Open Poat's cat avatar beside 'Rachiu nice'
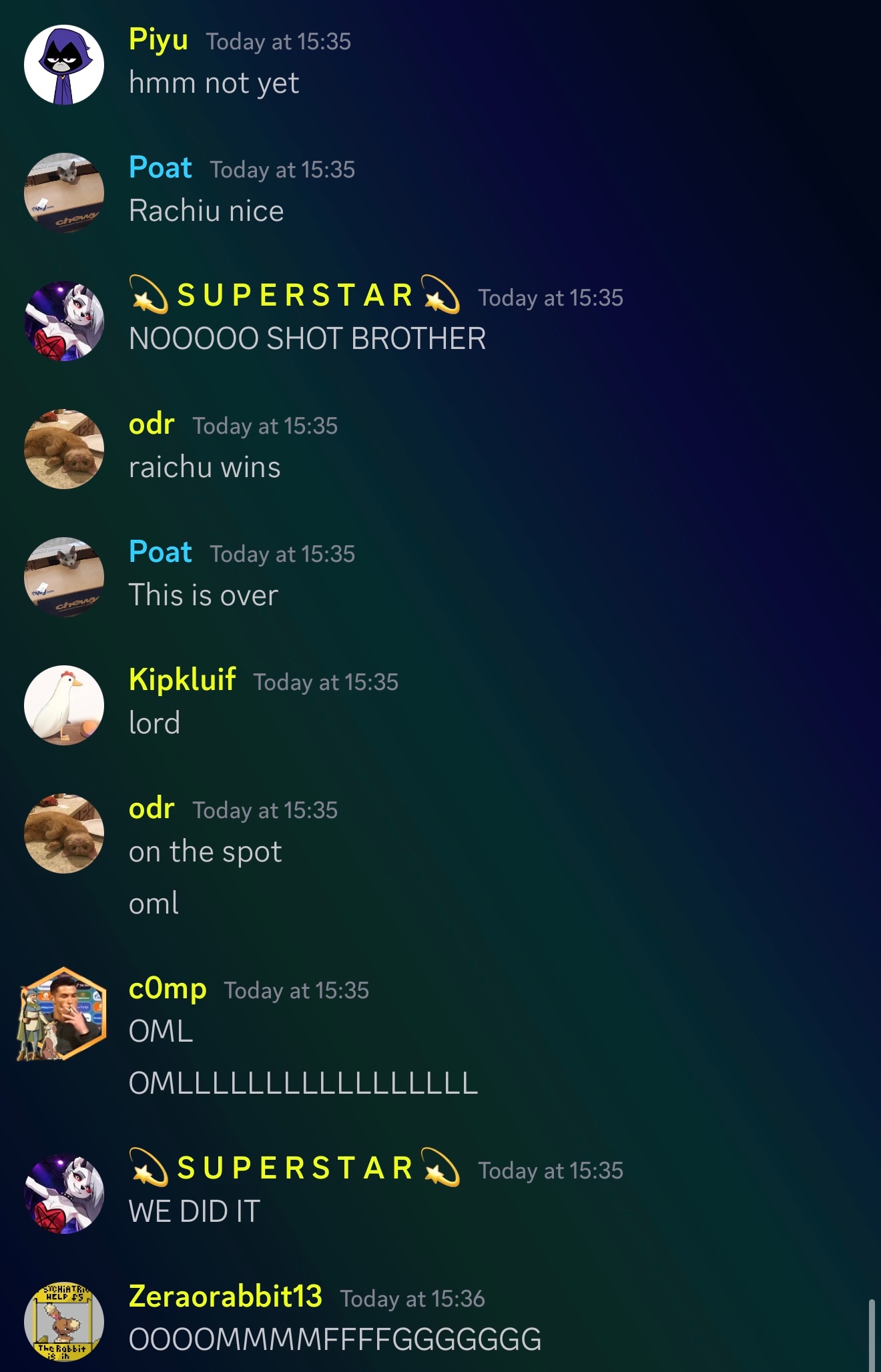The width and height of the screenshot is (881, 1372). [64, 193]
